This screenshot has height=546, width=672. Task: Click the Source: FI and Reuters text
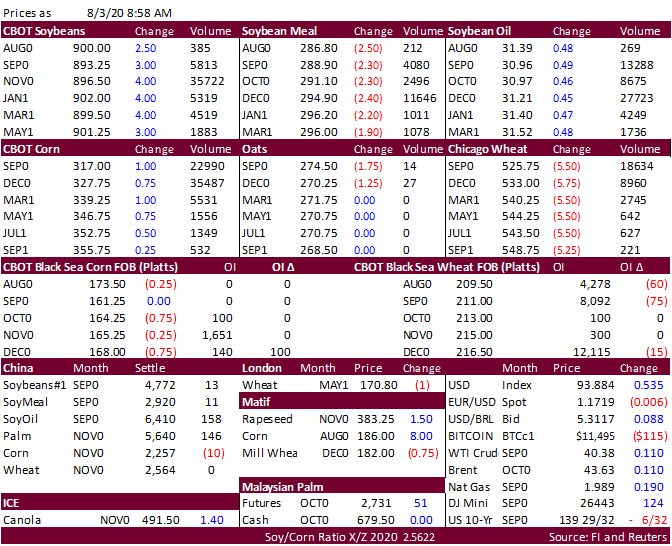608,537
